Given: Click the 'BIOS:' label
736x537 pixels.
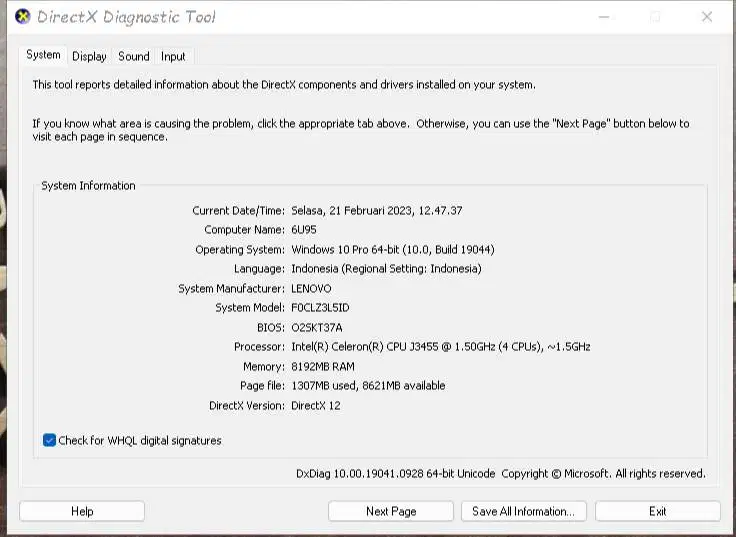Looking at the screenshot, I should point(271,328).
